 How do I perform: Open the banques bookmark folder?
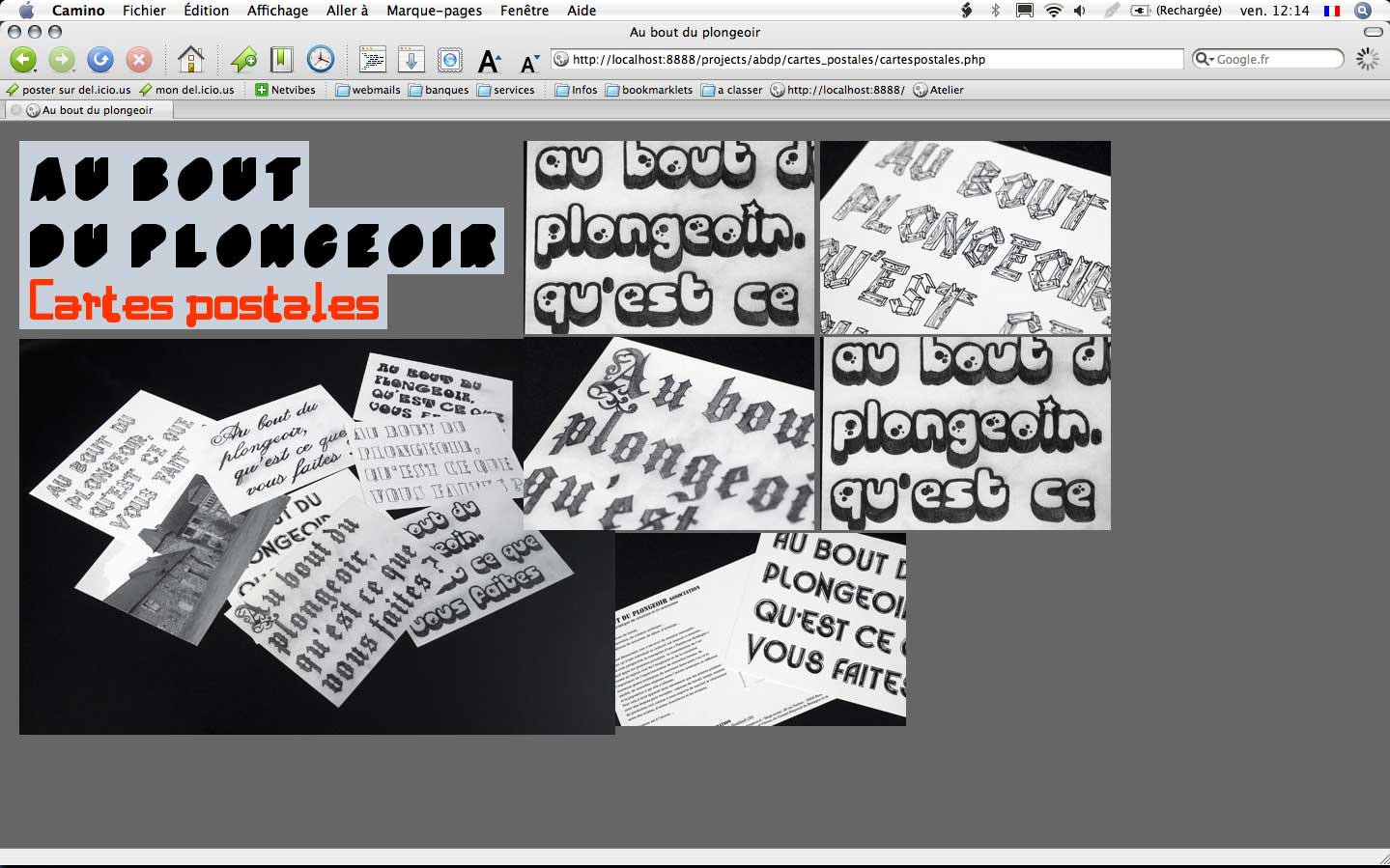pos(439,90)
